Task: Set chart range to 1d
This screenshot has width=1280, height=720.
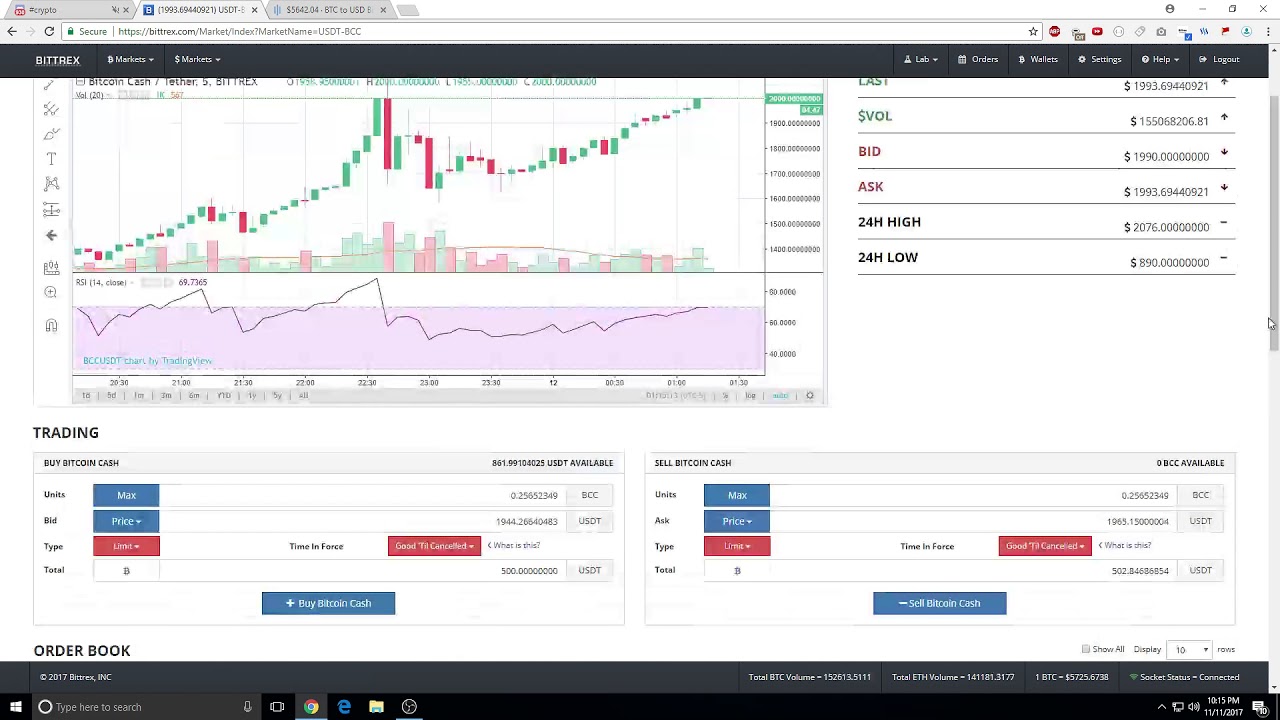Action: tap(85, 395)
